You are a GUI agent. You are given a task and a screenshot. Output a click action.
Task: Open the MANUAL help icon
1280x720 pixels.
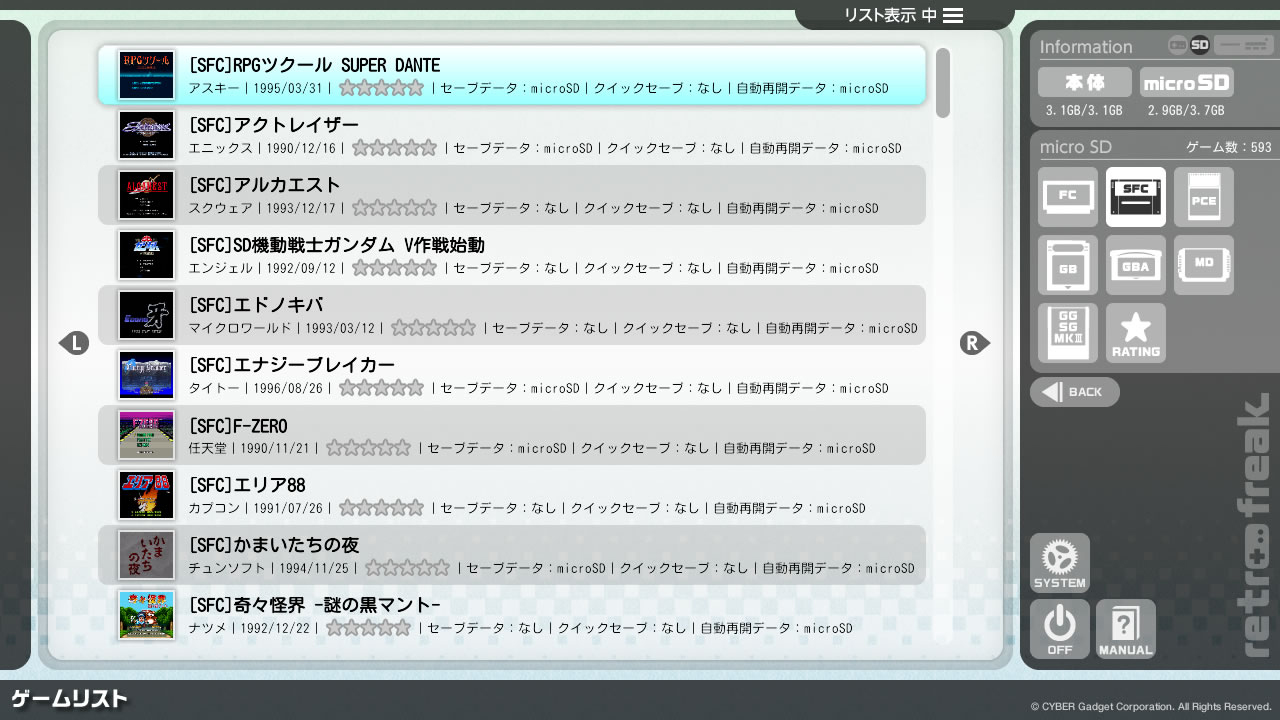point(1126,629)
